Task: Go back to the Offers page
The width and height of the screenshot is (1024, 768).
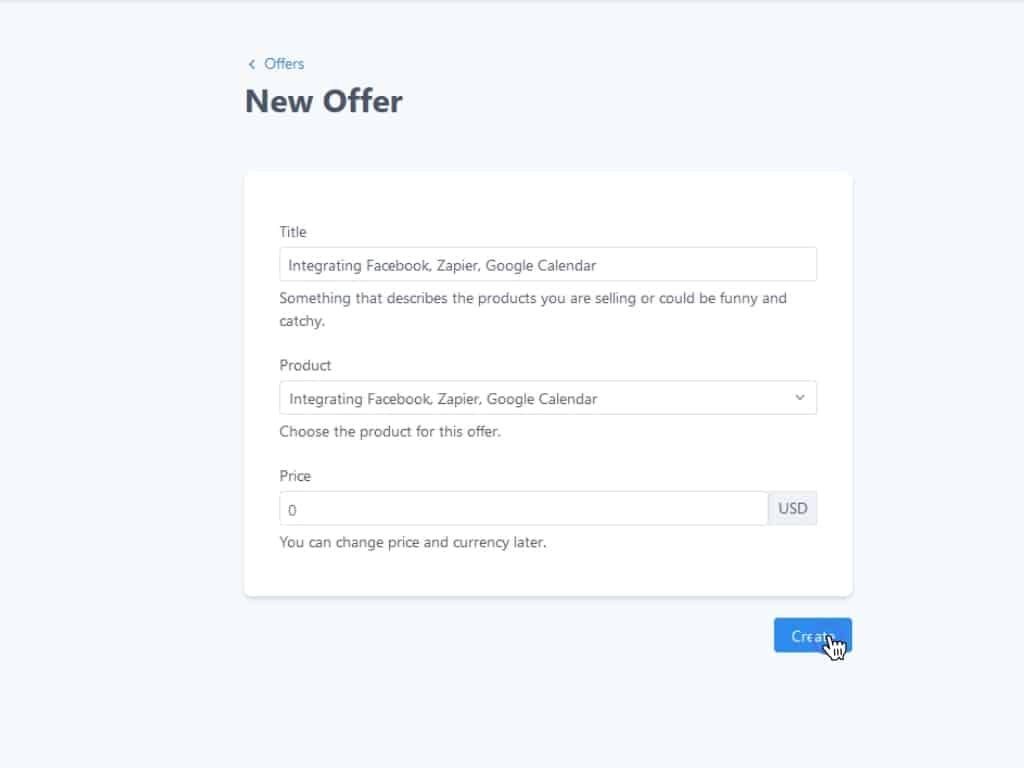Action: point(284,64)
